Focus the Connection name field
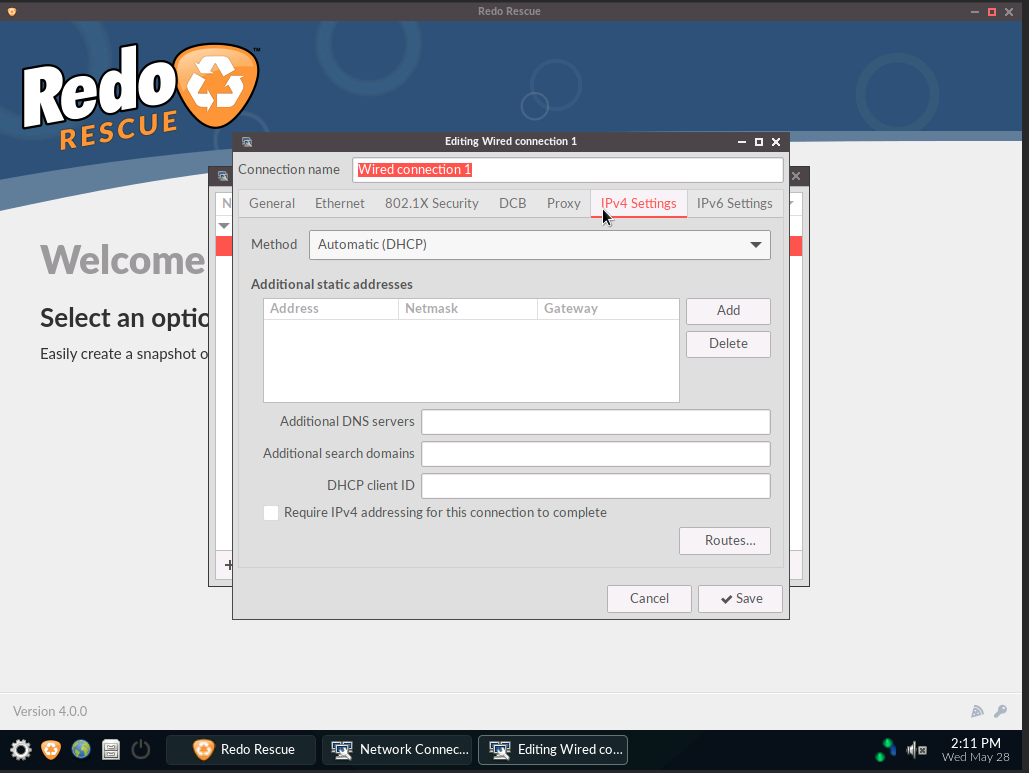Screen dimensions: 1029x773 (x=568, y=170)
